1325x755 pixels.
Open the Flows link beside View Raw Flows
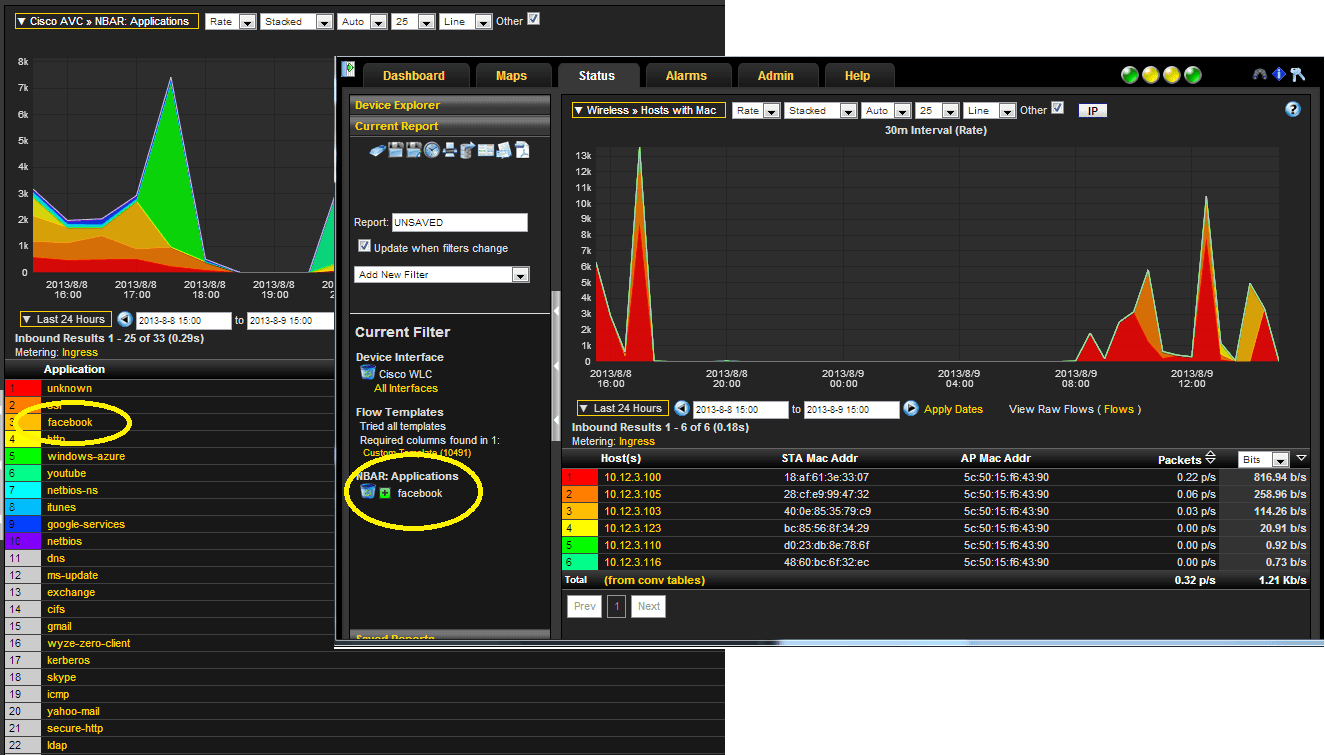point(1119,409)
